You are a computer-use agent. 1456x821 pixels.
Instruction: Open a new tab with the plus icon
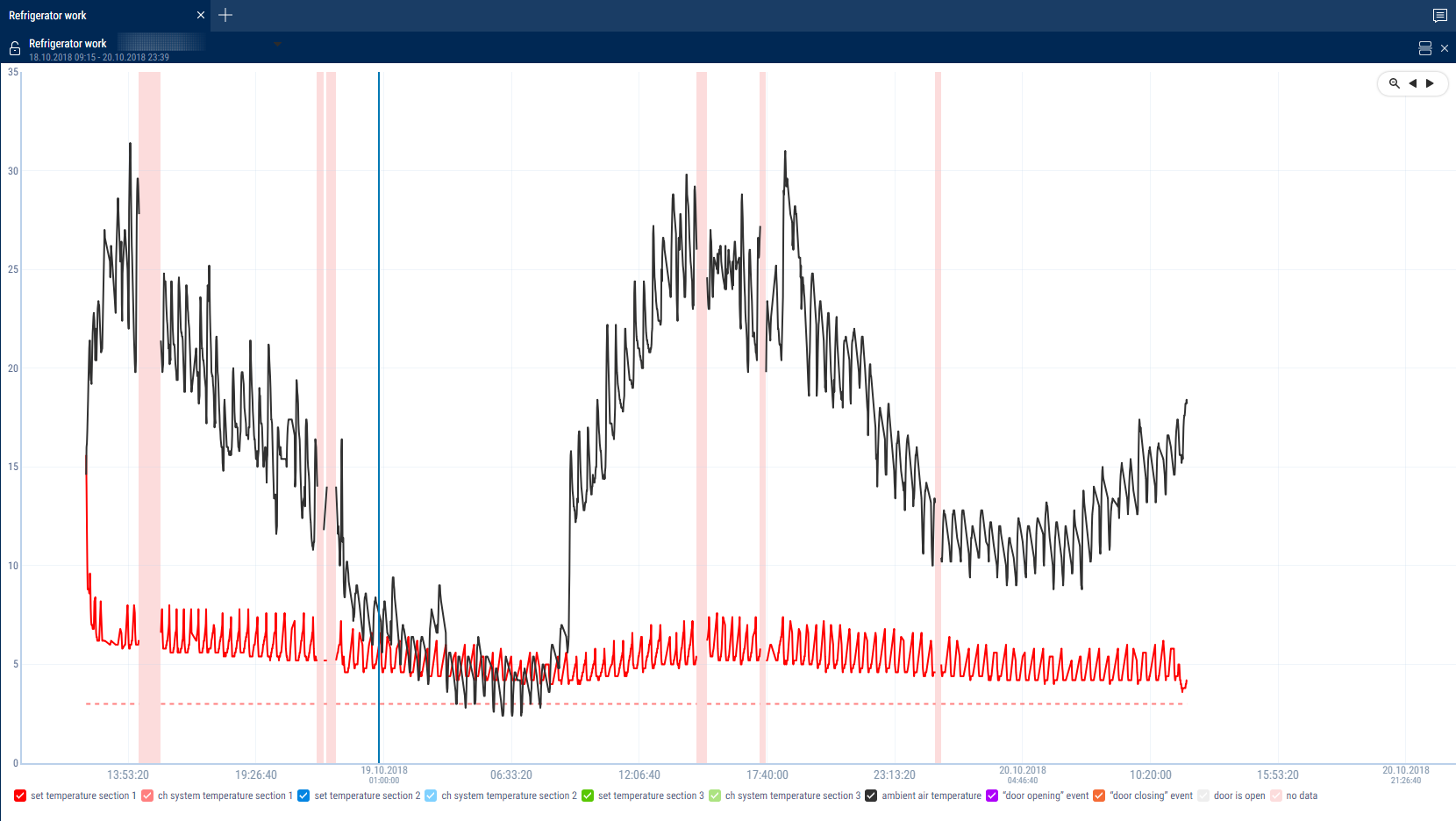pyautogui.click(x=225, y=15)
